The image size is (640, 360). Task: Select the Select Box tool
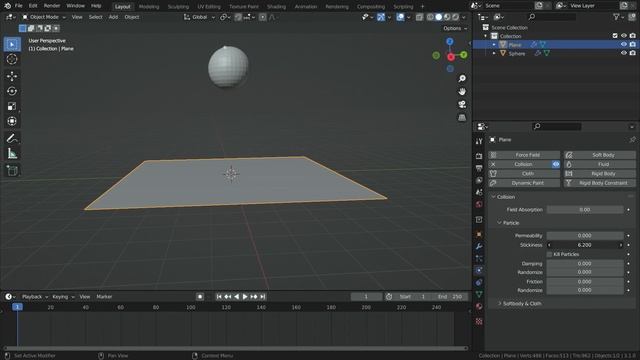[x=12, y=44]
